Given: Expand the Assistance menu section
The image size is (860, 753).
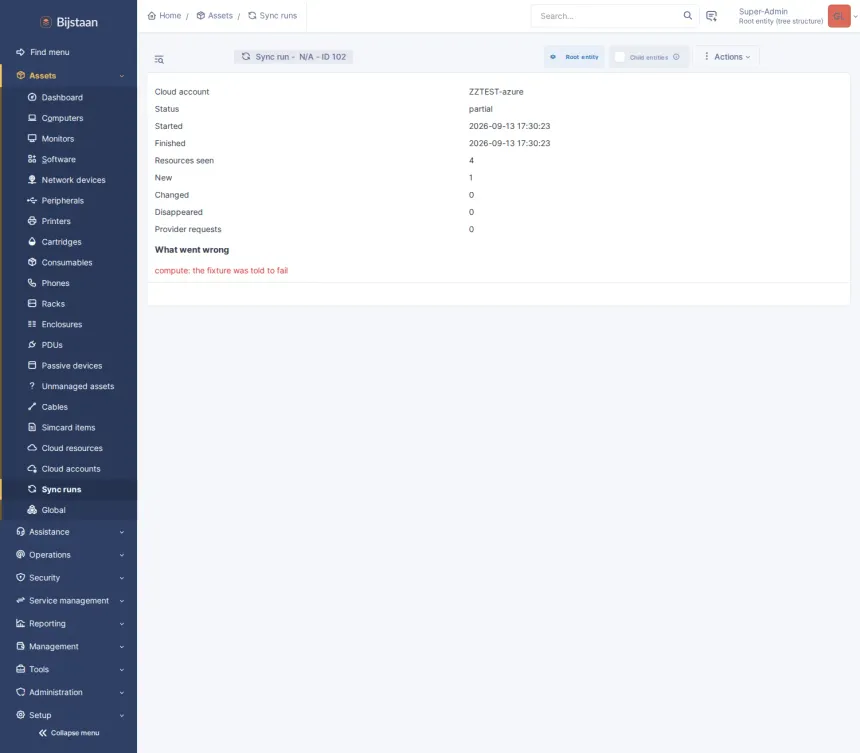Looking at the screenshot, I should point(122,532).
